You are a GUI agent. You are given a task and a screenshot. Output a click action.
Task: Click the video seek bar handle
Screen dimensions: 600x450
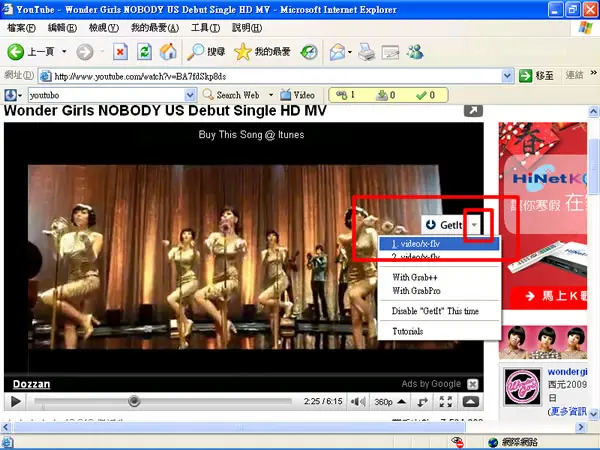[x=134, y=401]
